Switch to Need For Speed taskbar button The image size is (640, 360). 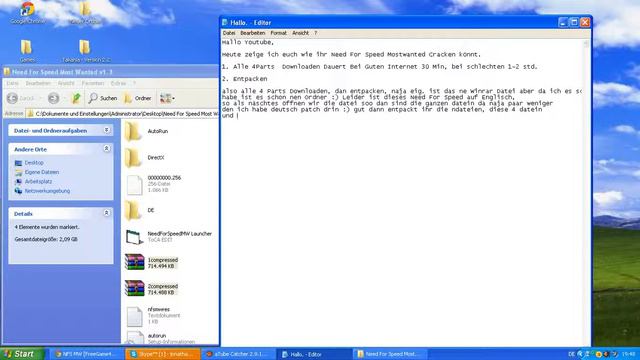coord(389,354)
